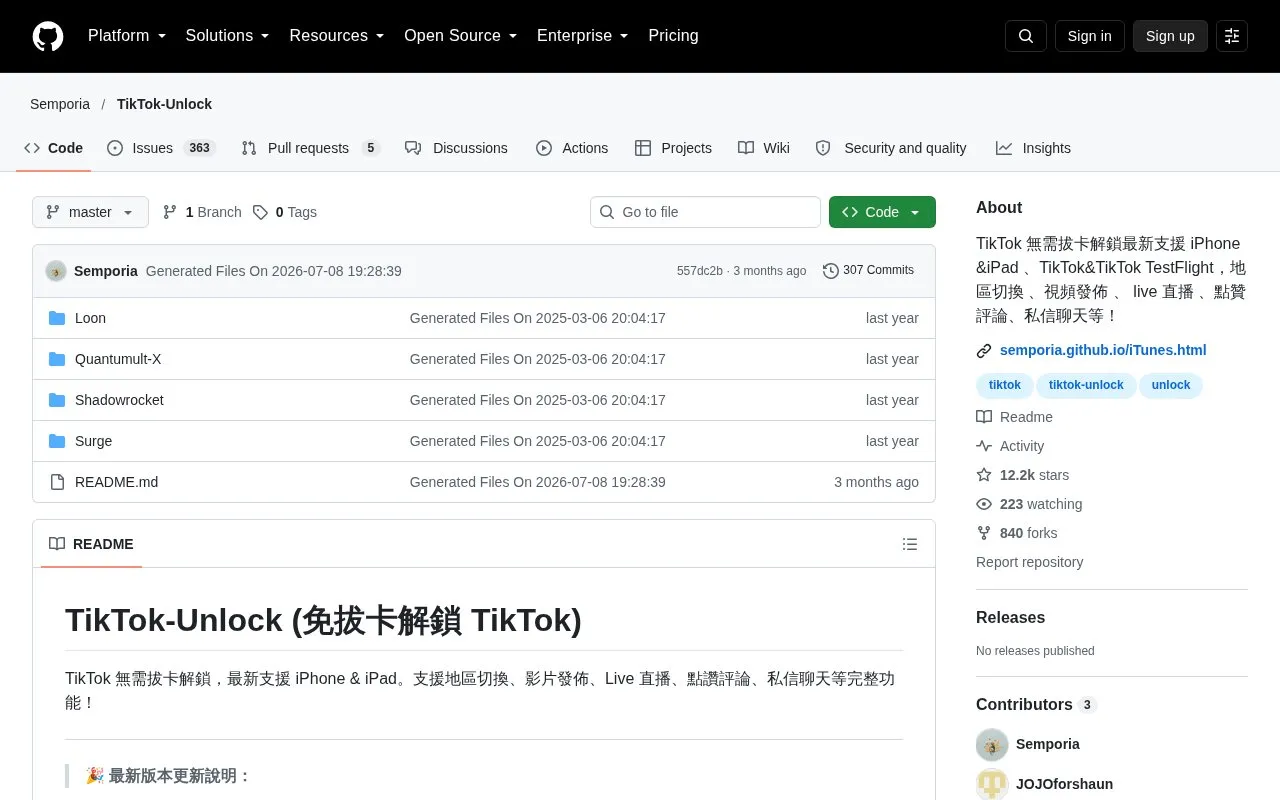Screen dimensions: 1280x800
Task: Focus the Go to file search field
Action: 705,212
